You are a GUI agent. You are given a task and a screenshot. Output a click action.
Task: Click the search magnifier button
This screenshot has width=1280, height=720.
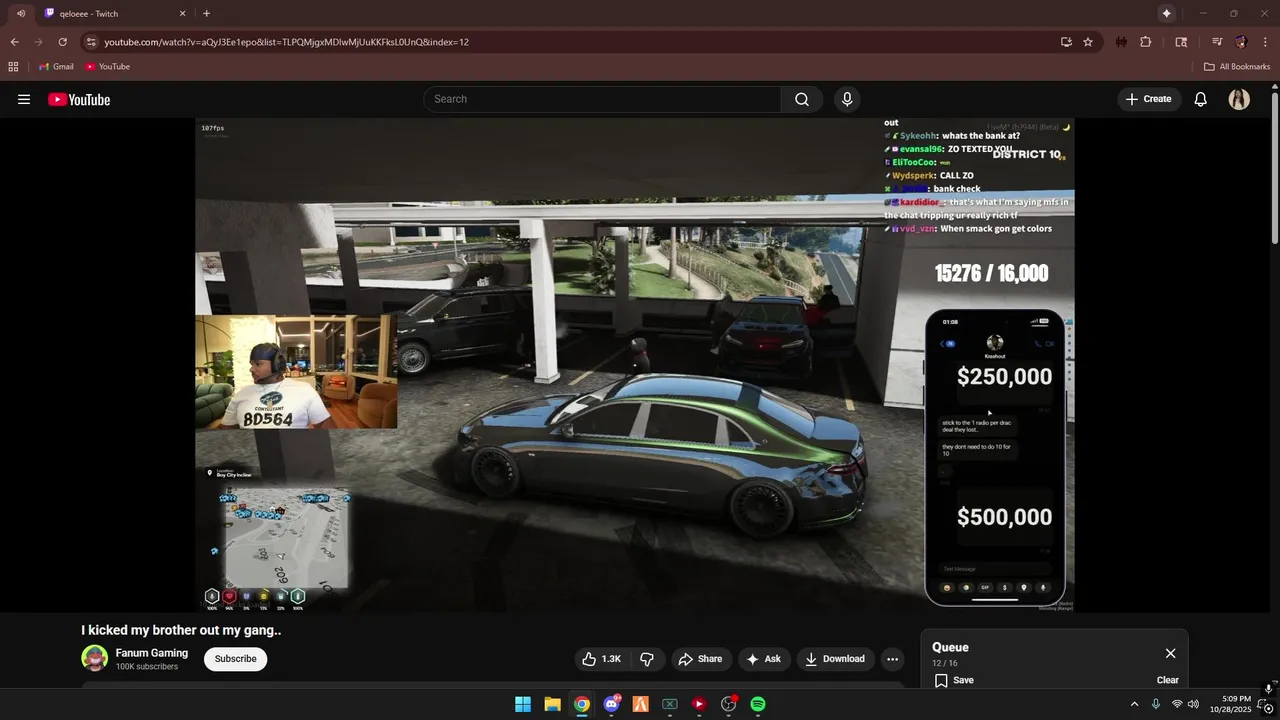pos(802,99)
